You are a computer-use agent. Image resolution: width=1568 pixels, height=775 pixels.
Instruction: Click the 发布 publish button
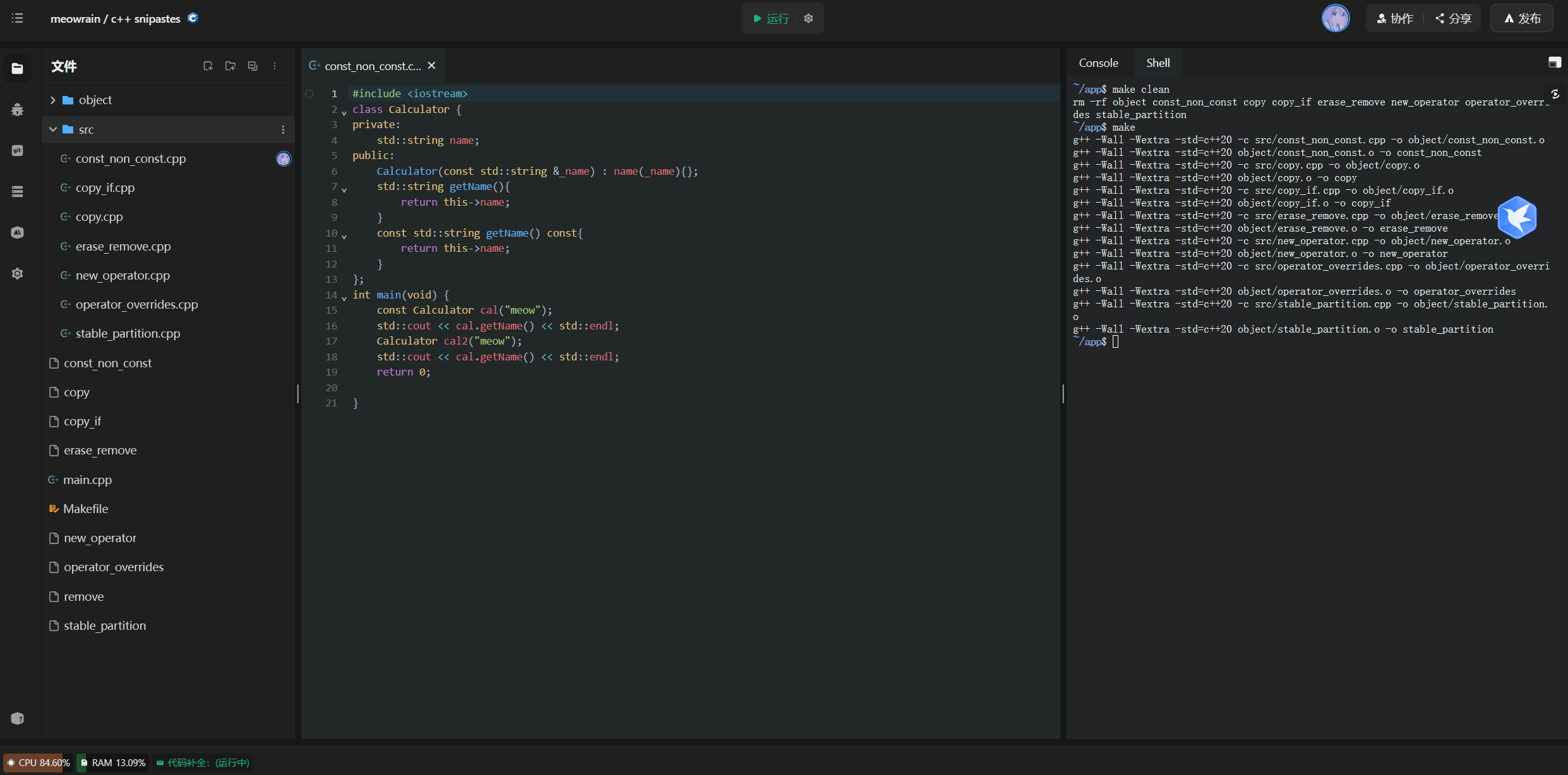[x=1522, y=18]
